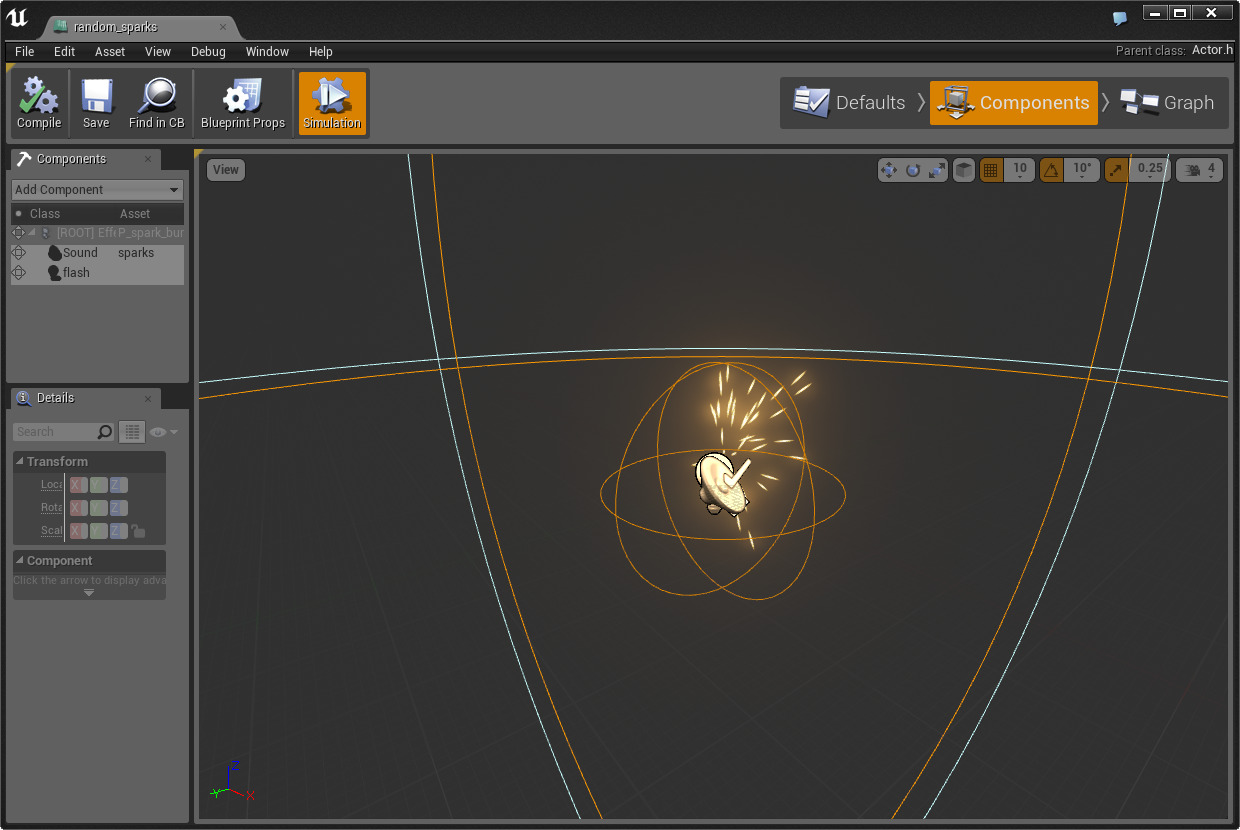The width and height of the screenshot is (1240, 830).
Task: Open the Debug menu
Action: pos(208,52)
